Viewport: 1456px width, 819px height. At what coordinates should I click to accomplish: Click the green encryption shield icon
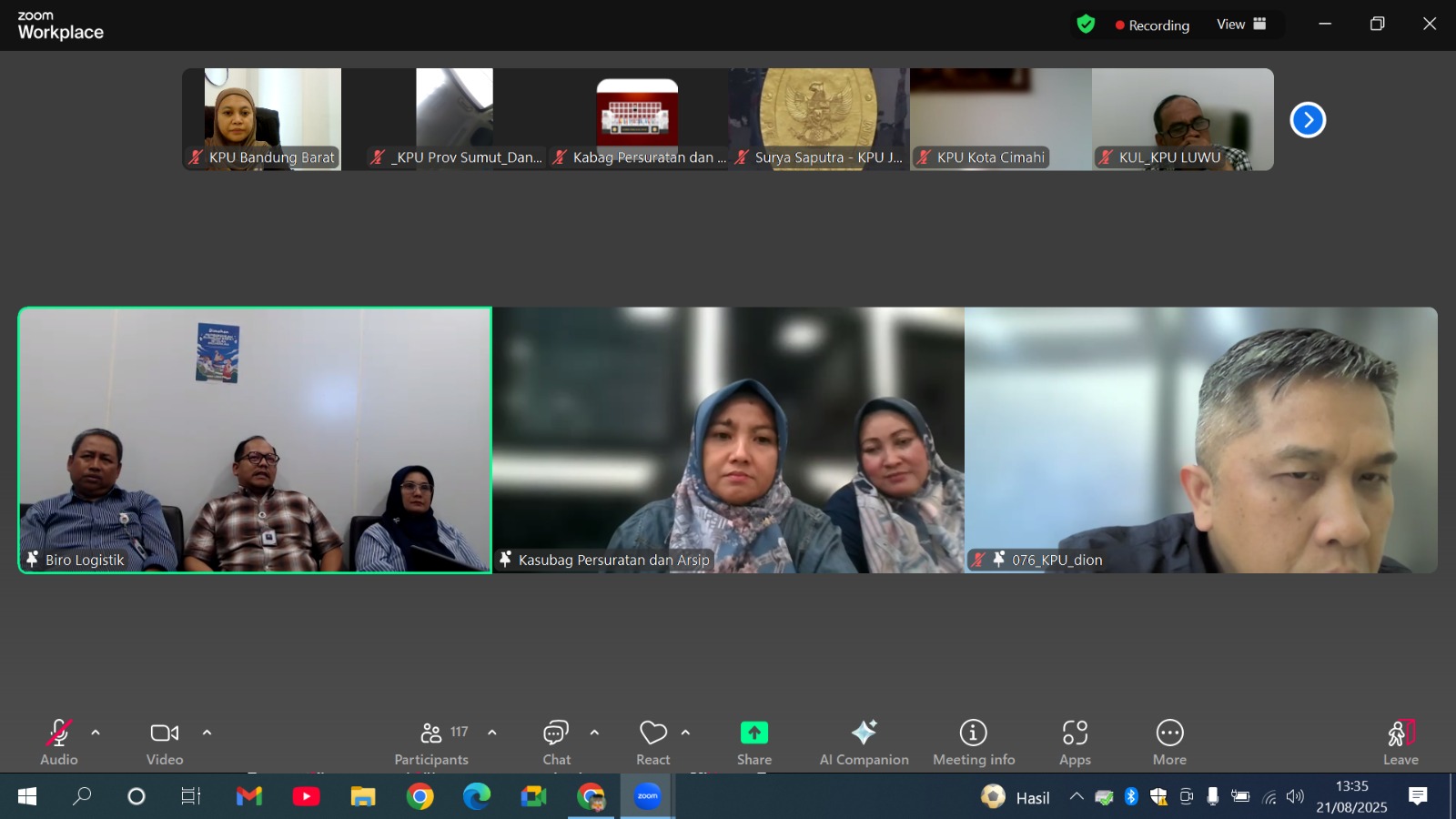1086,25
